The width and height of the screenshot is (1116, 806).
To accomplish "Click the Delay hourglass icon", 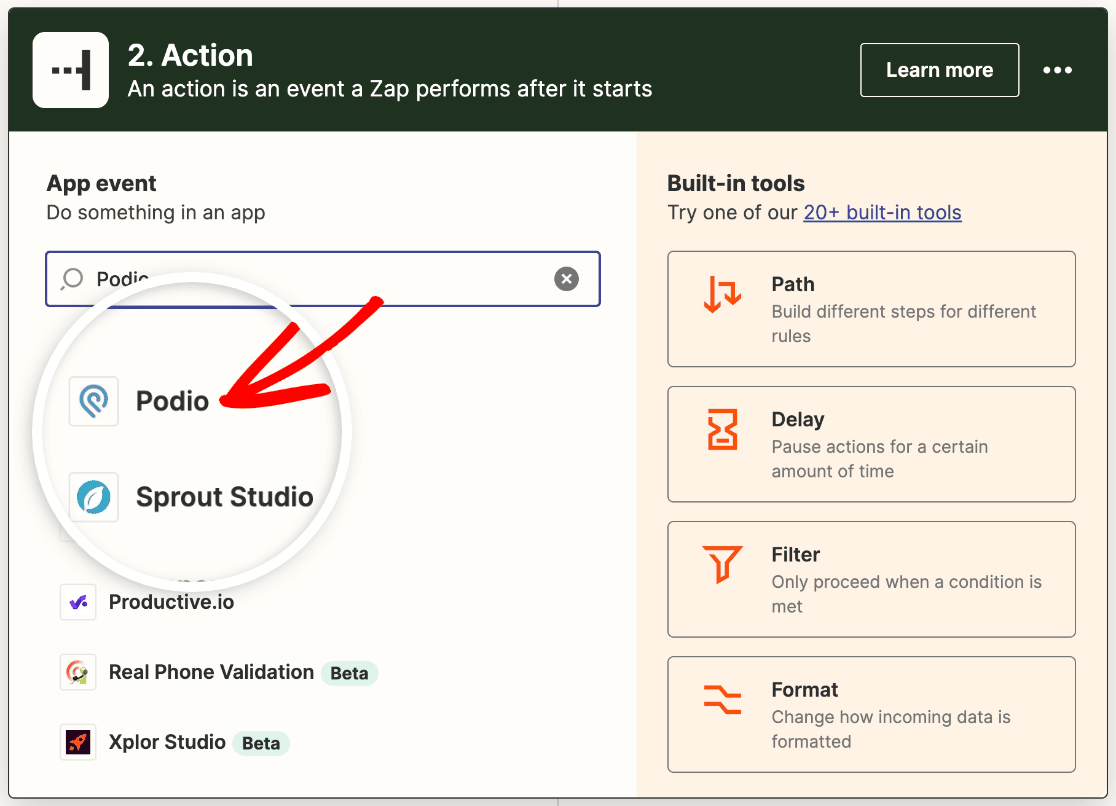I will pyautogui.click(x=722, y=429).
